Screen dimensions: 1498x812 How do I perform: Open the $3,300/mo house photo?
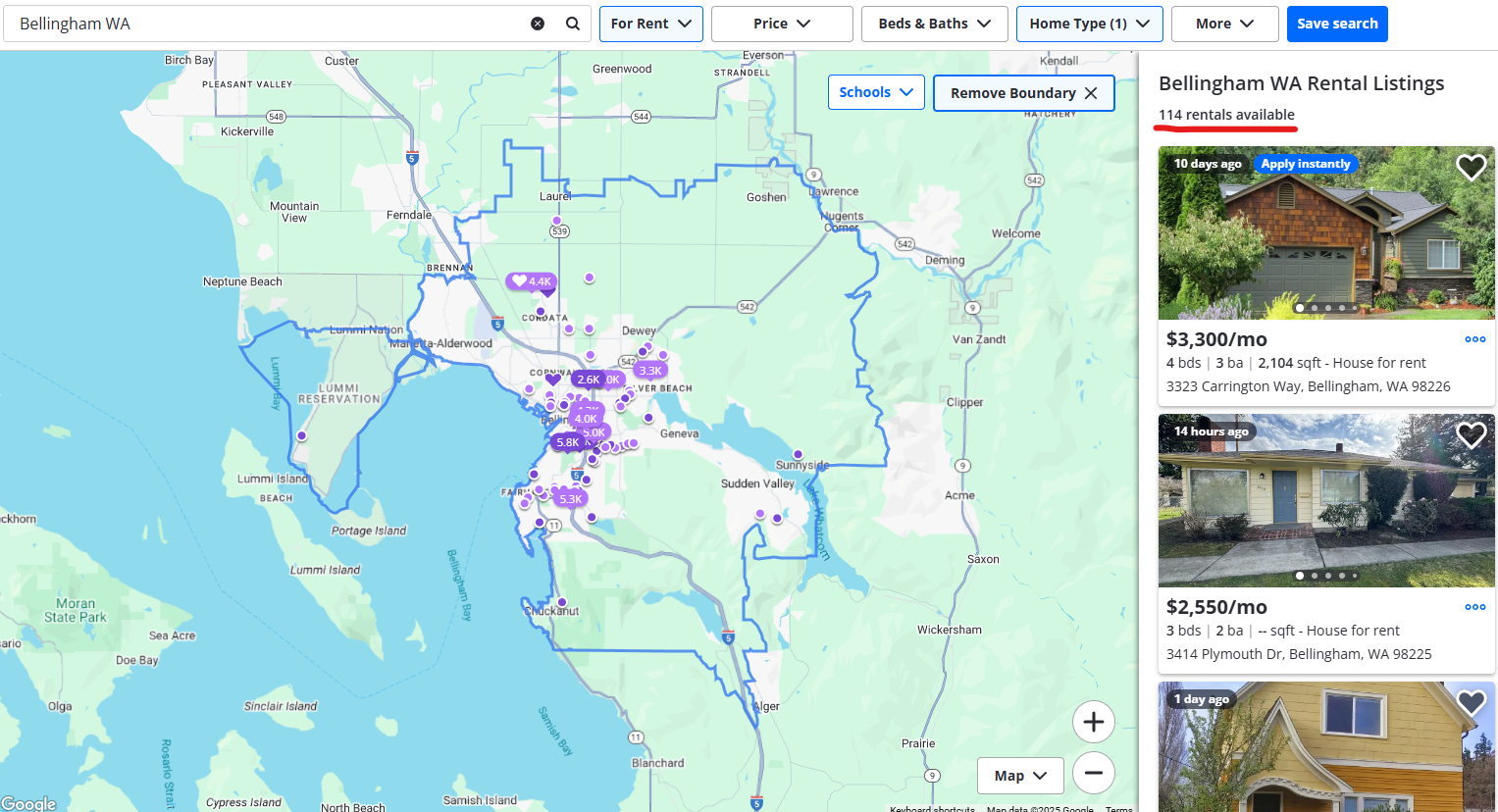pos(1326,233)
